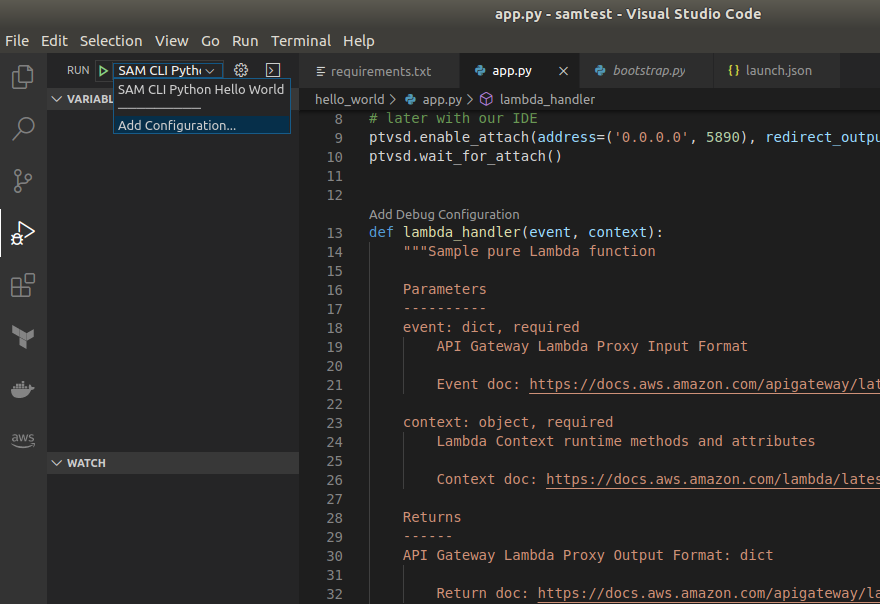Switch to the requirements.txt tab
The height and width of the screenshot is (604, 880).
[379, 71]
